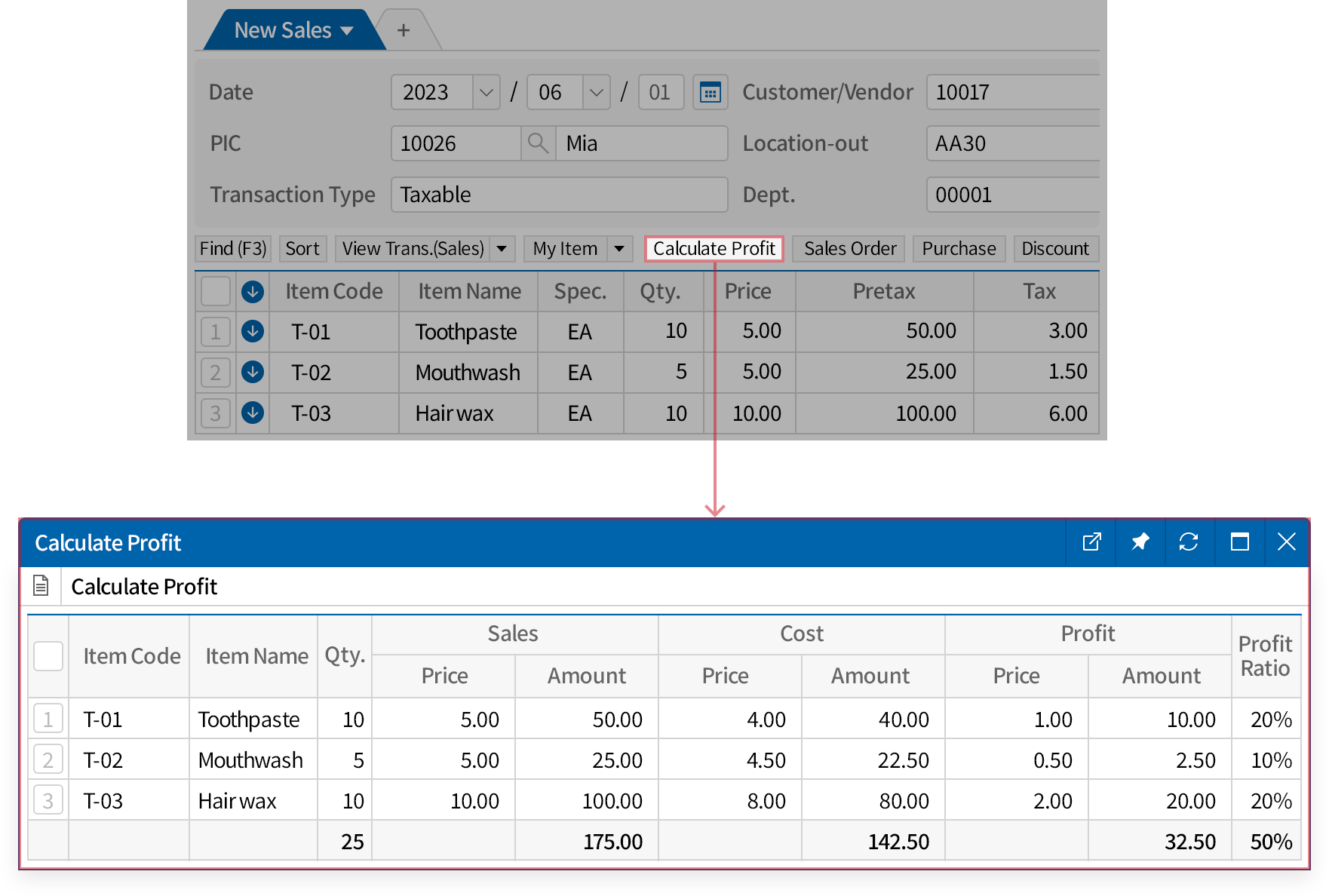Expand the View Trans.(Sales) dropdown
This screenshot has height=896, width=1329.
point(502,248)
